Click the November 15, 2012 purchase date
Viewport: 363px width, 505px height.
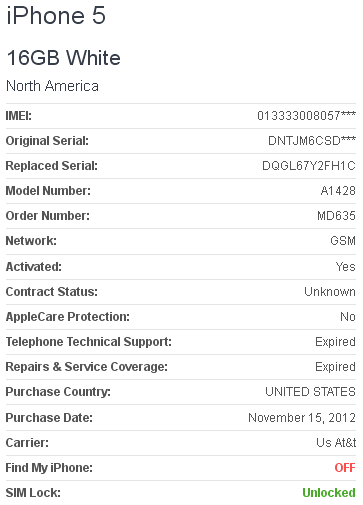tap(302, 418)
